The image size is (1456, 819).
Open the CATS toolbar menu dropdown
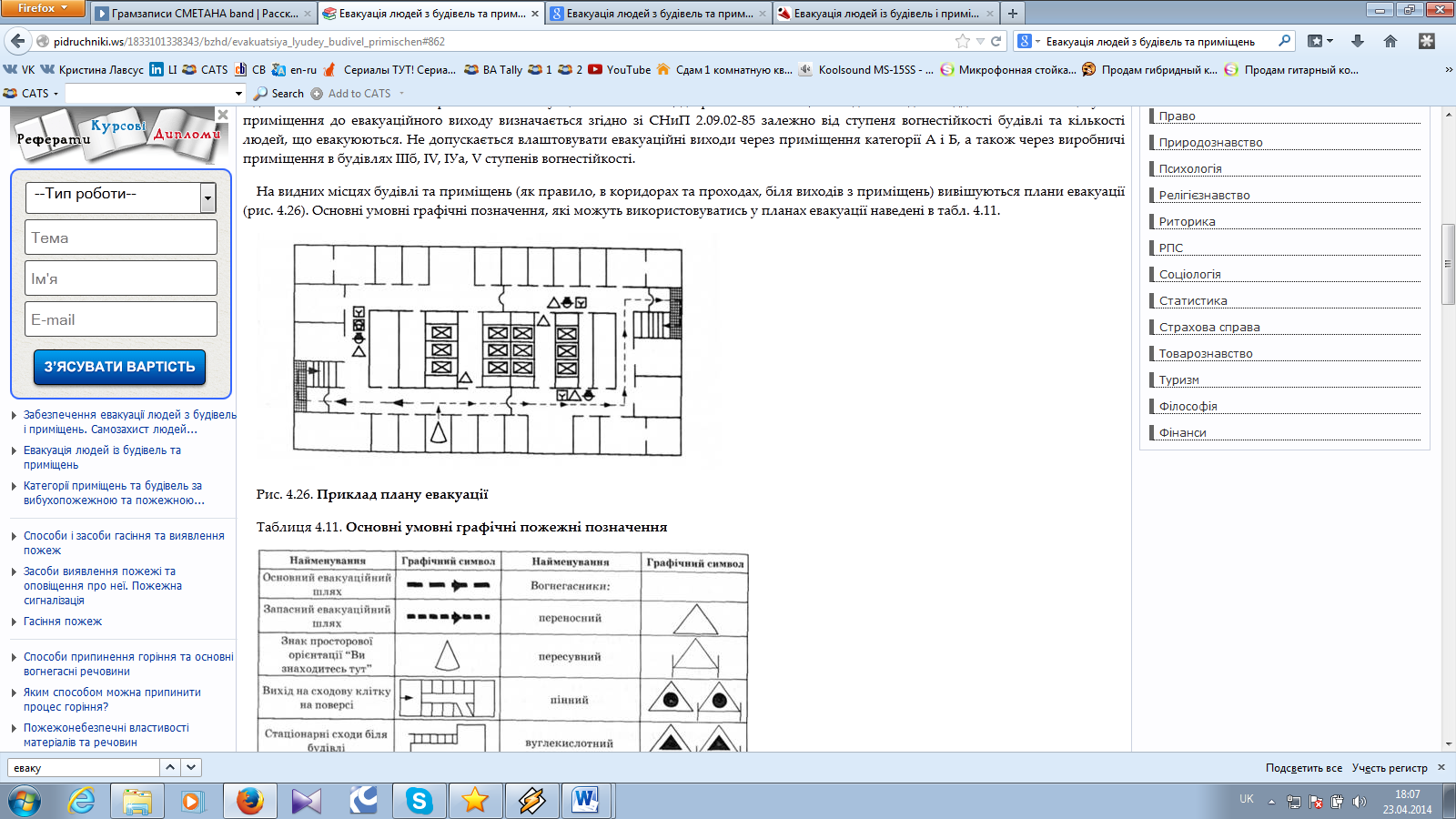pos(31,93)
